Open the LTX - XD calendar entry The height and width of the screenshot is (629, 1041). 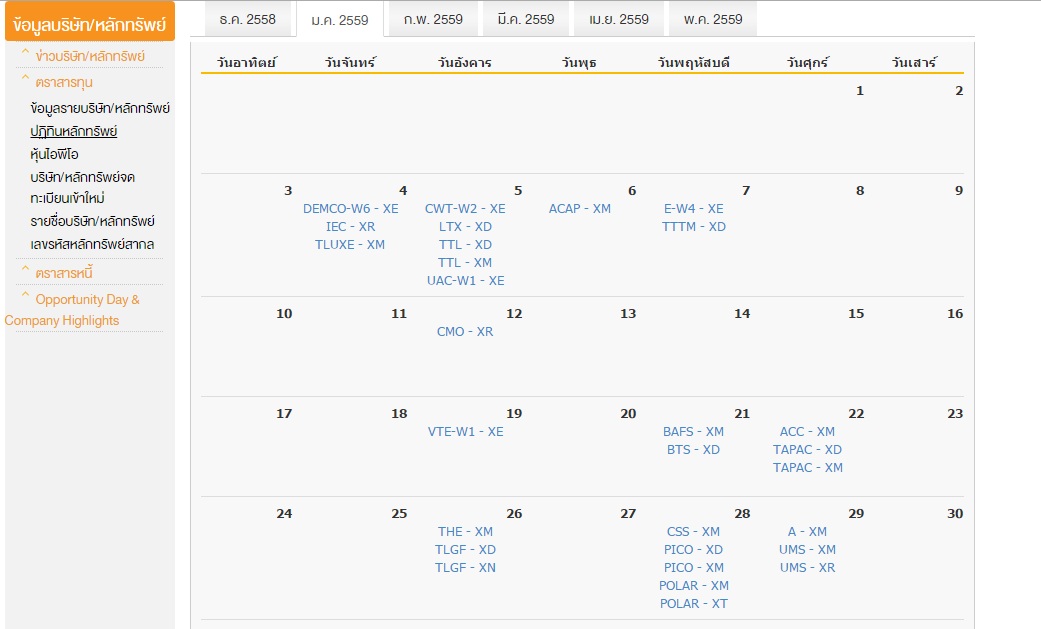(x=465, y=226)
